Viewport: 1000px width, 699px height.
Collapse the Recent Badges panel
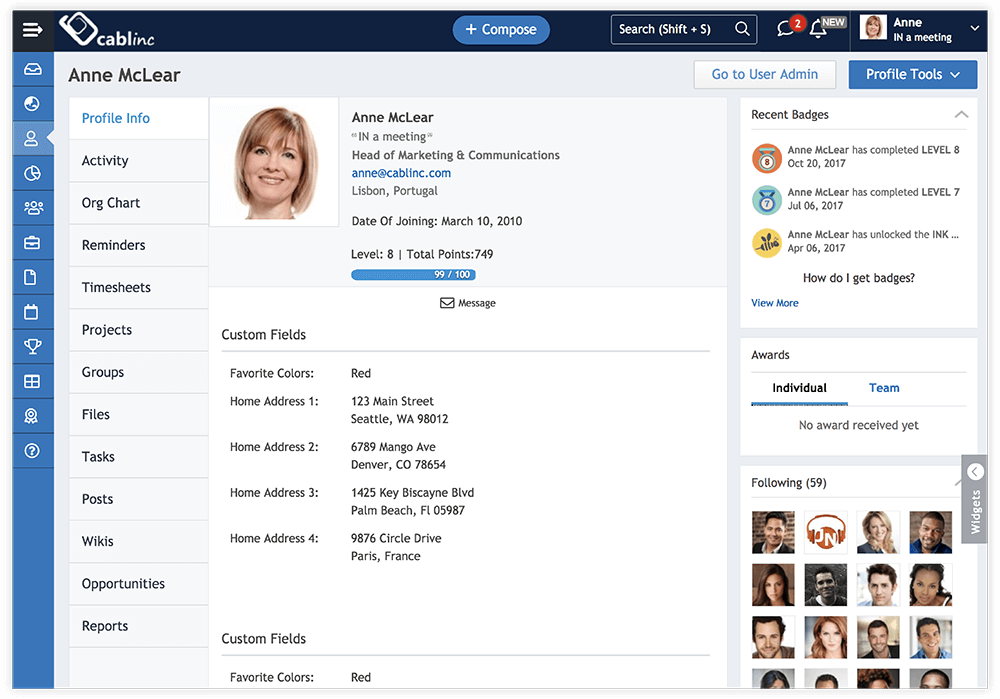coord(961,115)
